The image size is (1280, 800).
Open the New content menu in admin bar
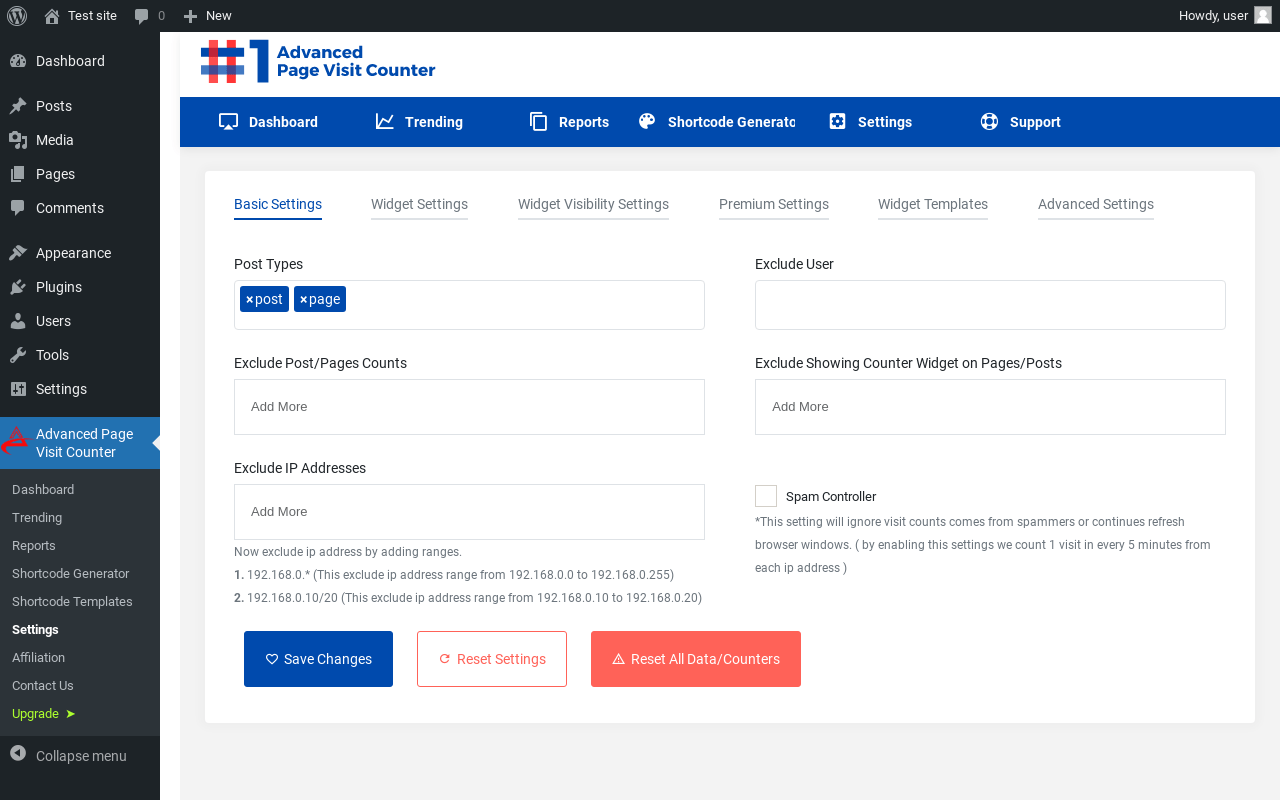click(208, 16)
